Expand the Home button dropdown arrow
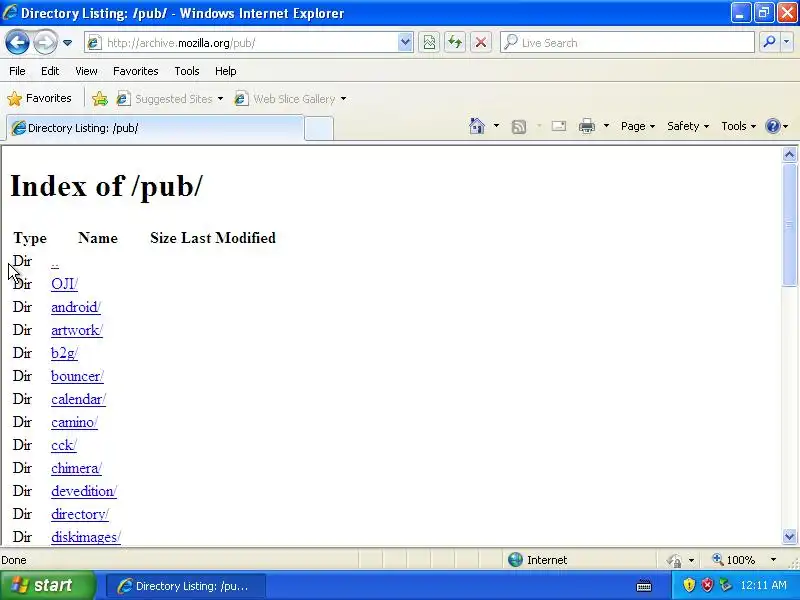 [x=496, y=126]
